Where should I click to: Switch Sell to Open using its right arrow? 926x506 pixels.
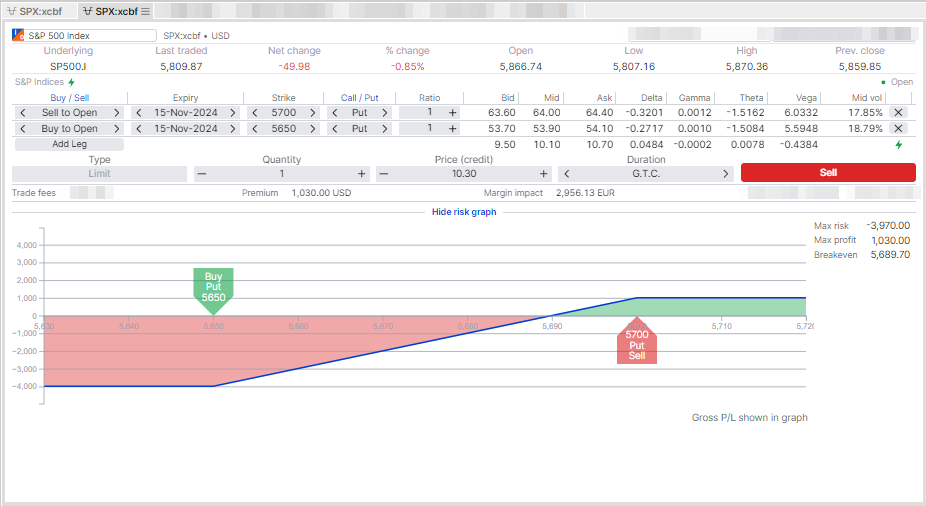click(x=116, y=113)
